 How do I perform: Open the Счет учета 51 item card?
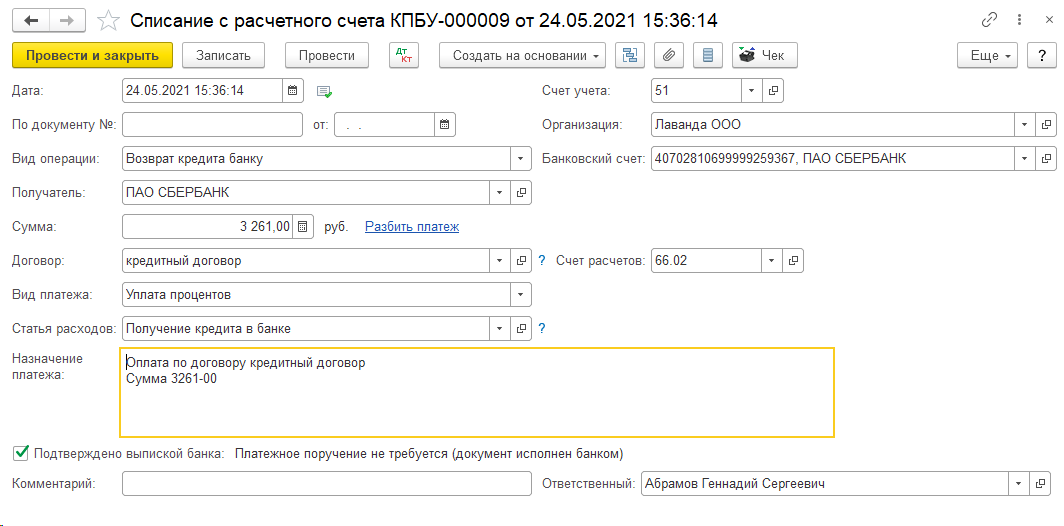click(x=774, y=90)
